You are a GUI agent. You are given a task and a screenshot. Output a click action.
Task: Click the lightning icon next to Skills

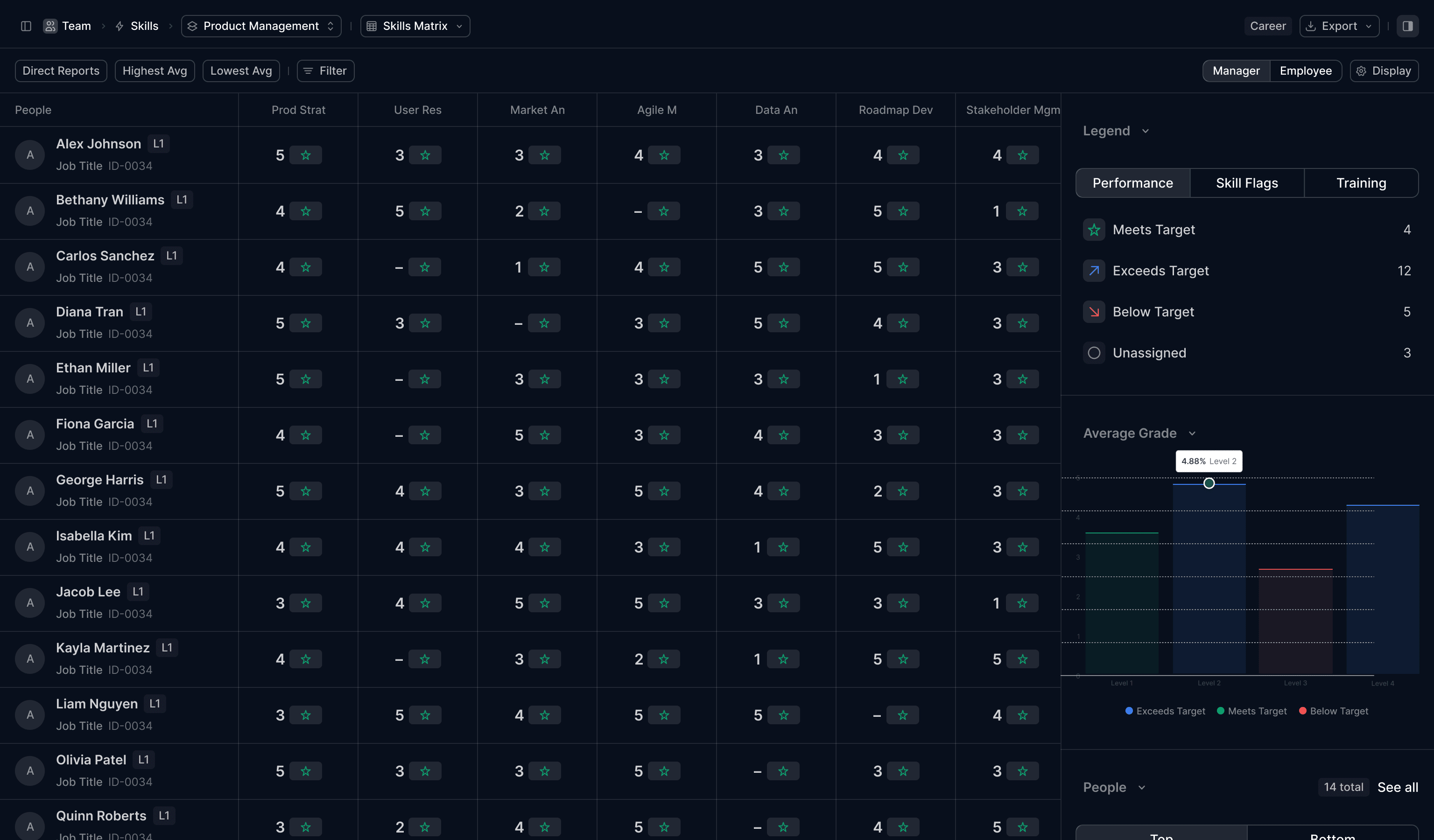[x=119, y=26]
